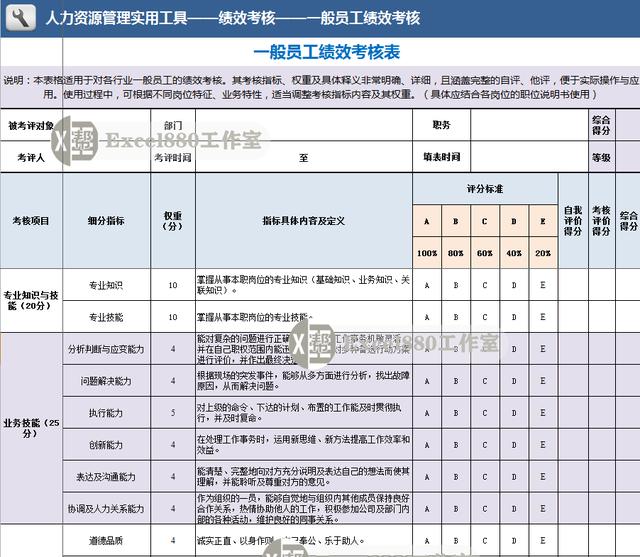This screenshot has width=640, height=557.
Task: Select the 协调及人力关系能力 cell
Action: (x=107, y=508)
